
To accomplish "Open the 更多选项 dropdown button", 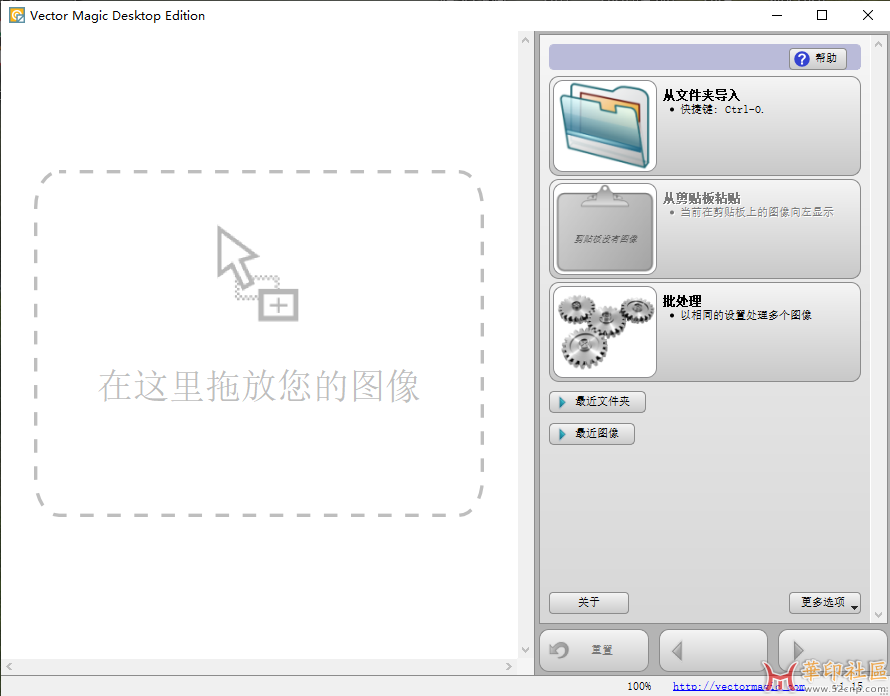I will [825, 603].
